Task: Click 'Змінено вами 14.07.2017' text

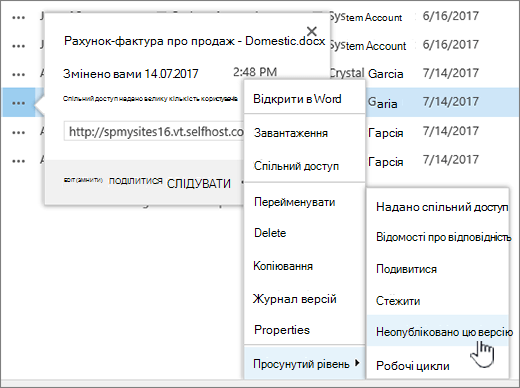Action: pyautogui.click(x=131, y=74)
